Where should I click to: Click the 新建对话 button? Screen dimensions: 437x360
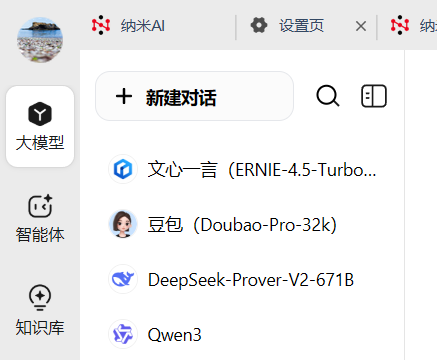pos(194,96)
